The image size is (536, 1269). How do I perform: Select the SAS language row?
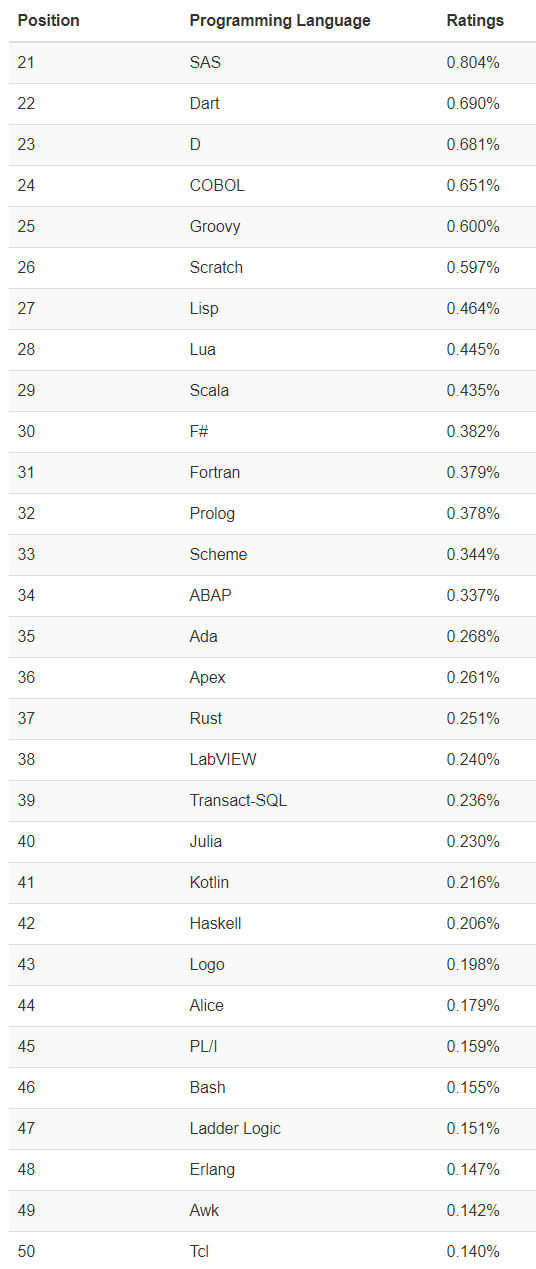point(272,62)
